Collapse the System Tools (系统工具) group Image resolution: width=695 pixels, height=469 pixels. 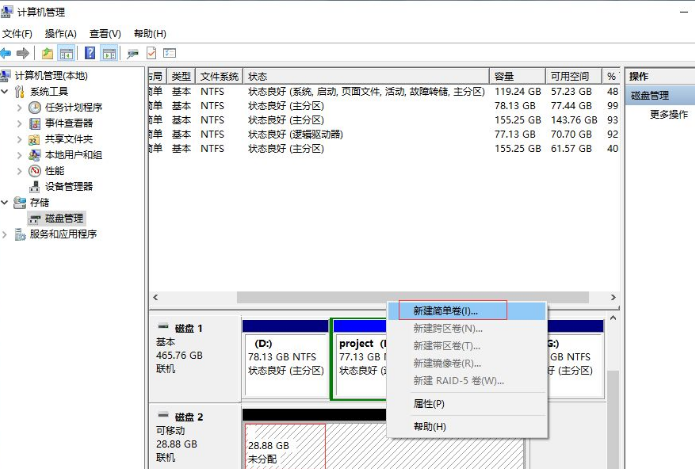(6, 92)
